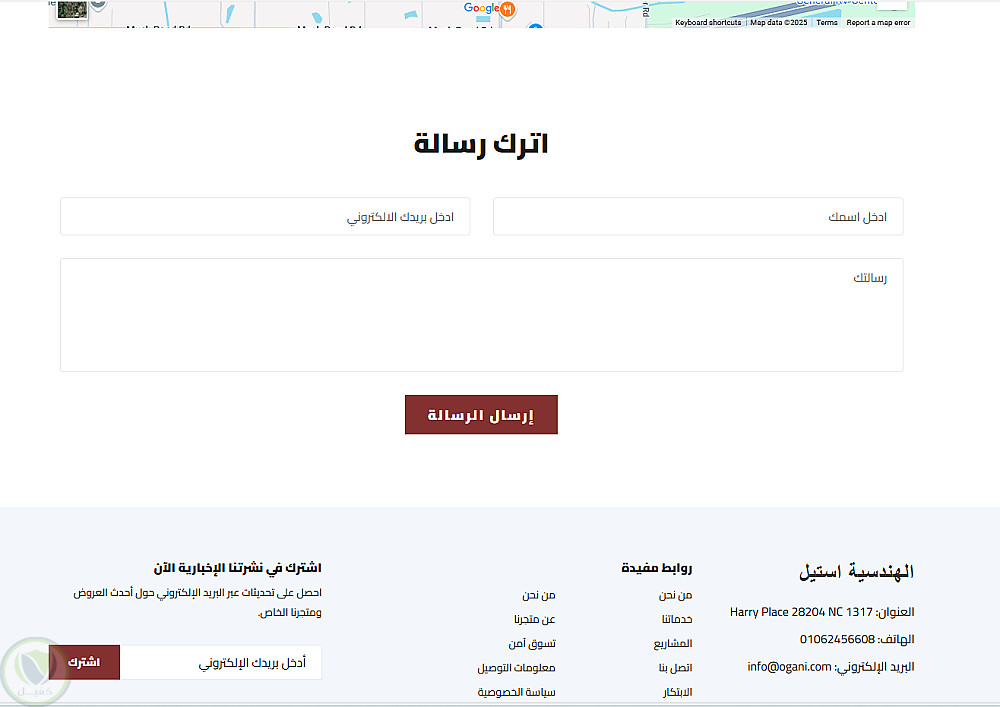Open the map Terms link

coord(827,22)
